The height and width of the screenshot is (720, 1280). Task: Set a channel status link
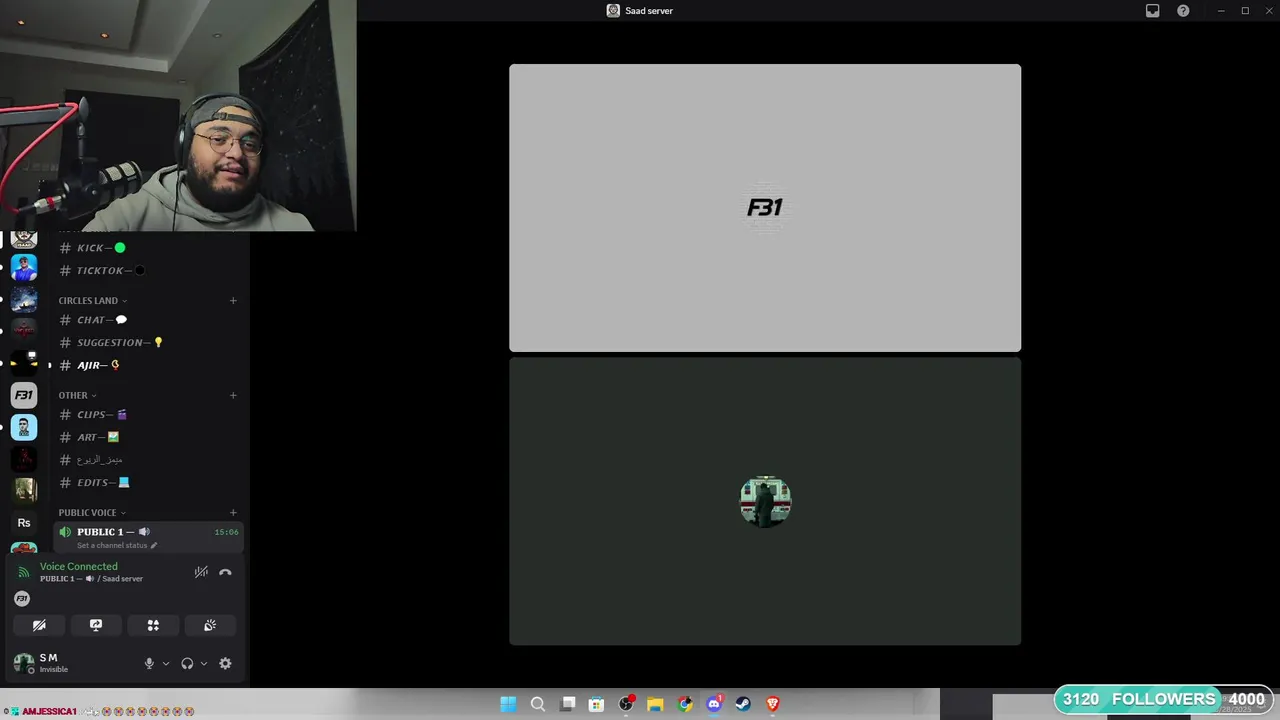[x=117, y=546]
